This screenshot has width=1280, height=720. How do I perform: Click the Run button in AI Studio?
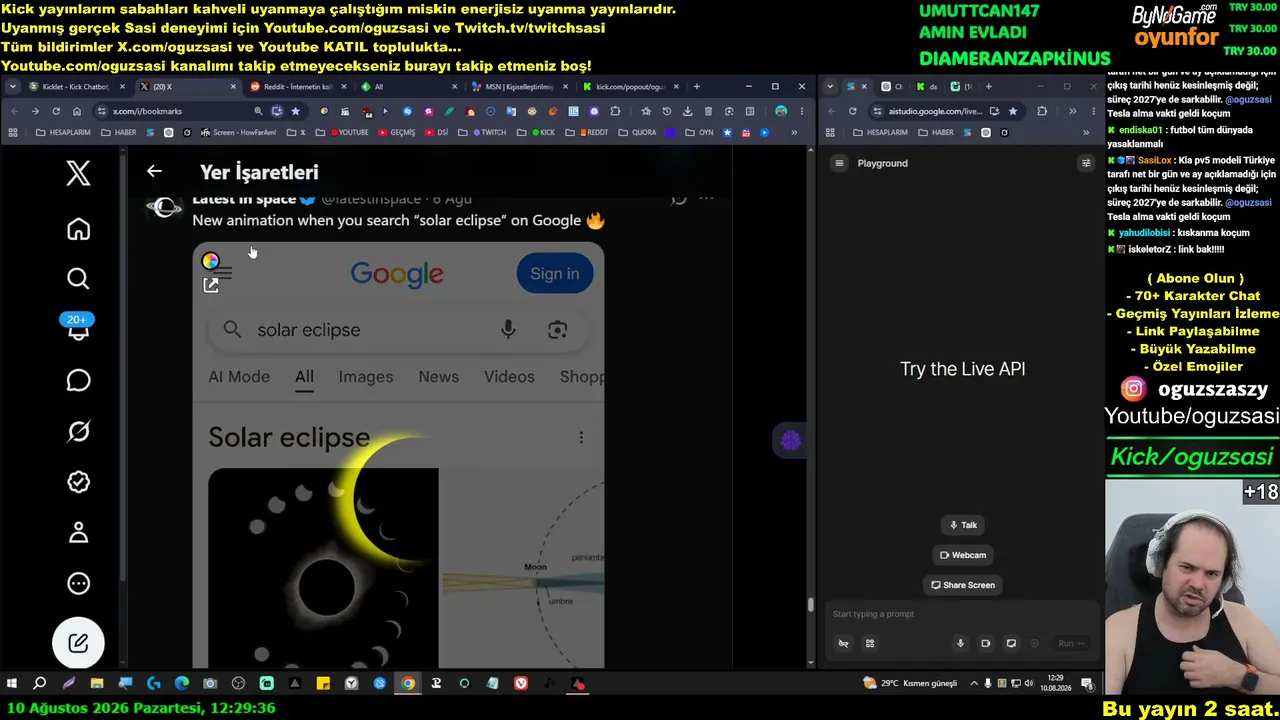point(1071,643)
